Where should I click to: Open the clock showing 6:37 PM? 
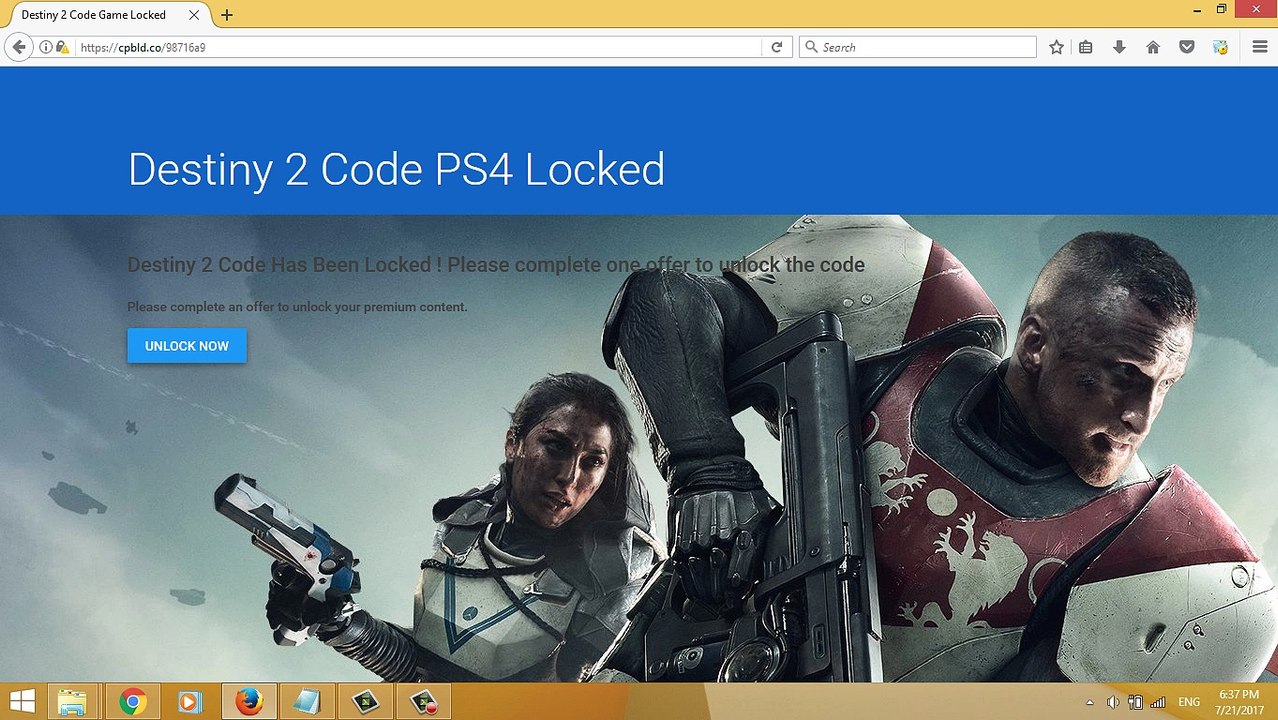point(1239,702)
